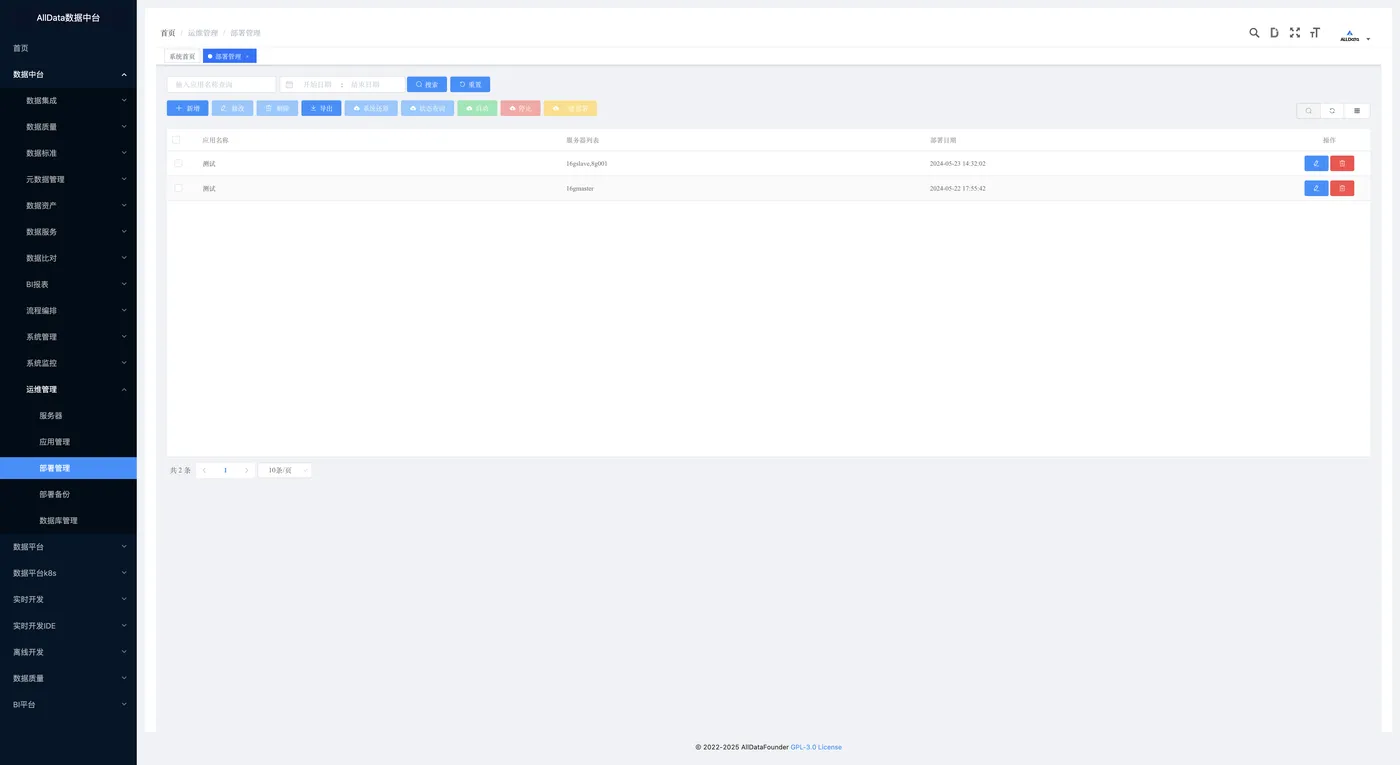Click the previous page arrow in pagination
Viewport: 1400px width, 765px height.
pyautogui.click(x=205, y=470)
